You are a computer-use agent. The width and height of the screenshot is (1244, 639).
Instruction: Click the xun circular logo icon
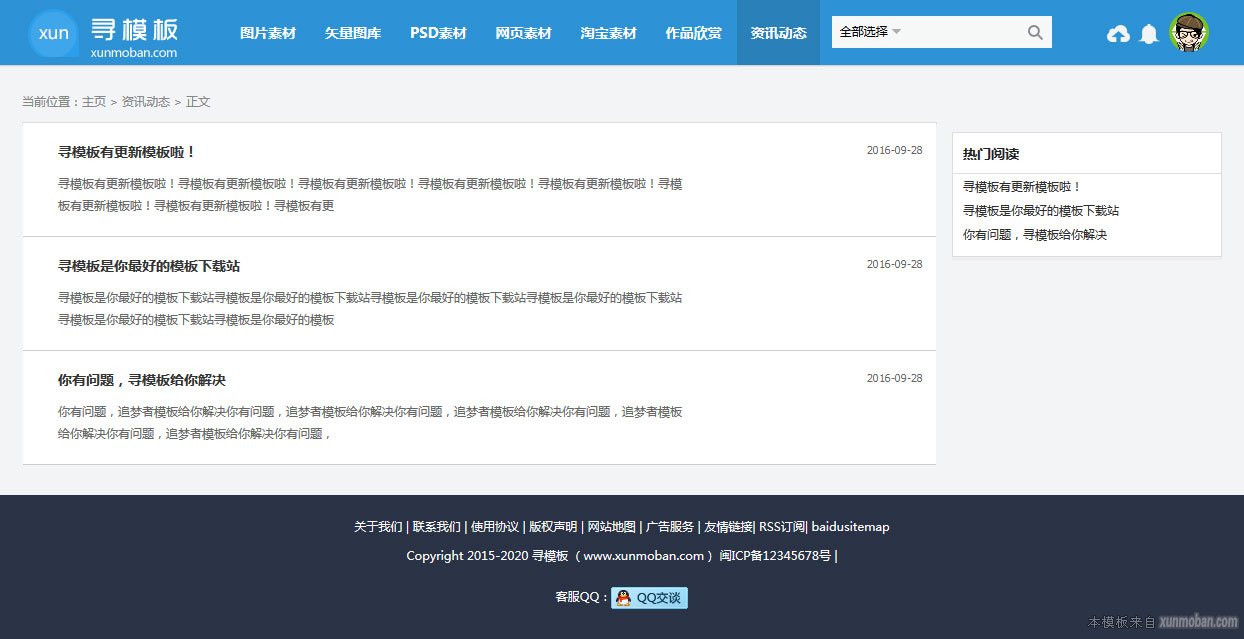[53, 33]
